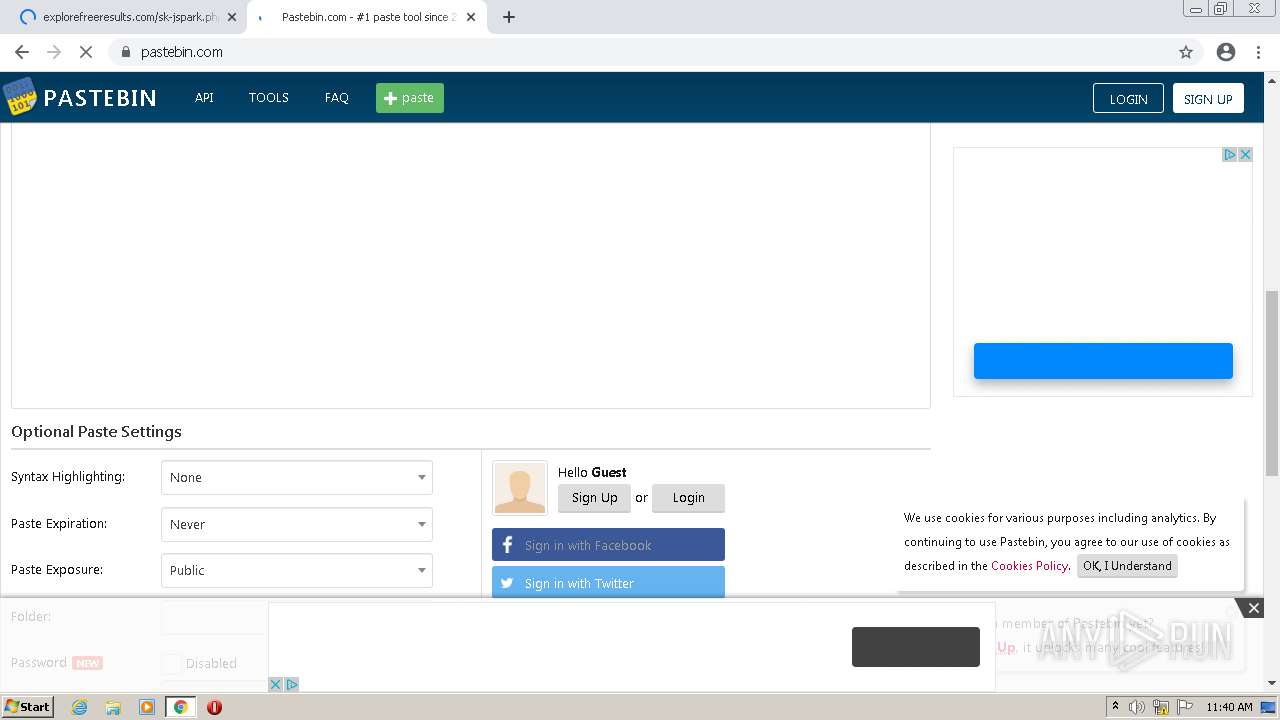Expand the Paste Expiration dropdown
This screenshot has height=720, width=1280.
[x=297, y=524]
